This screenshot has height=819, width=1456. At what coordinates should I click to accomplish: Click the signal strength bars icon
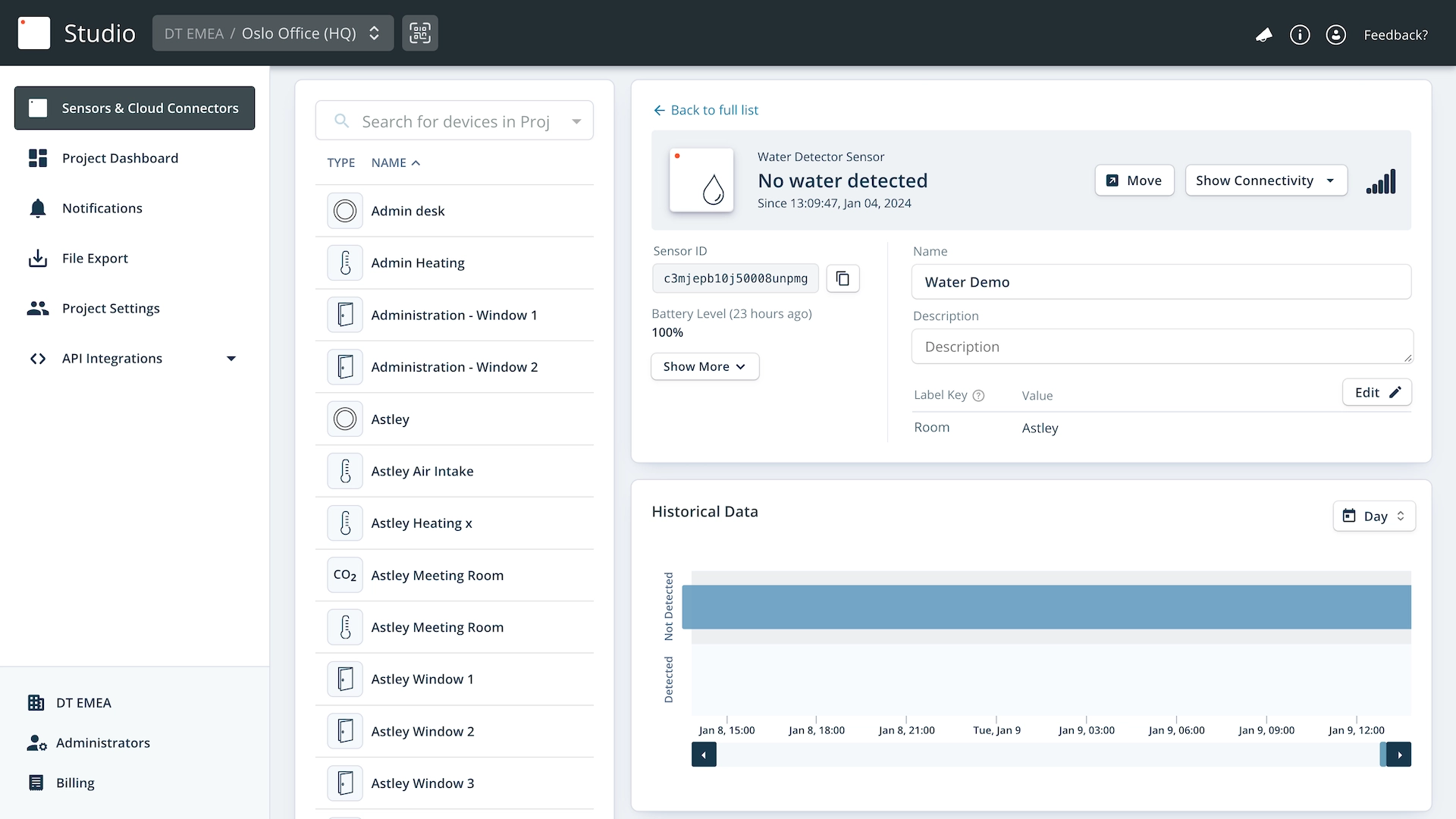point(1381,182)
